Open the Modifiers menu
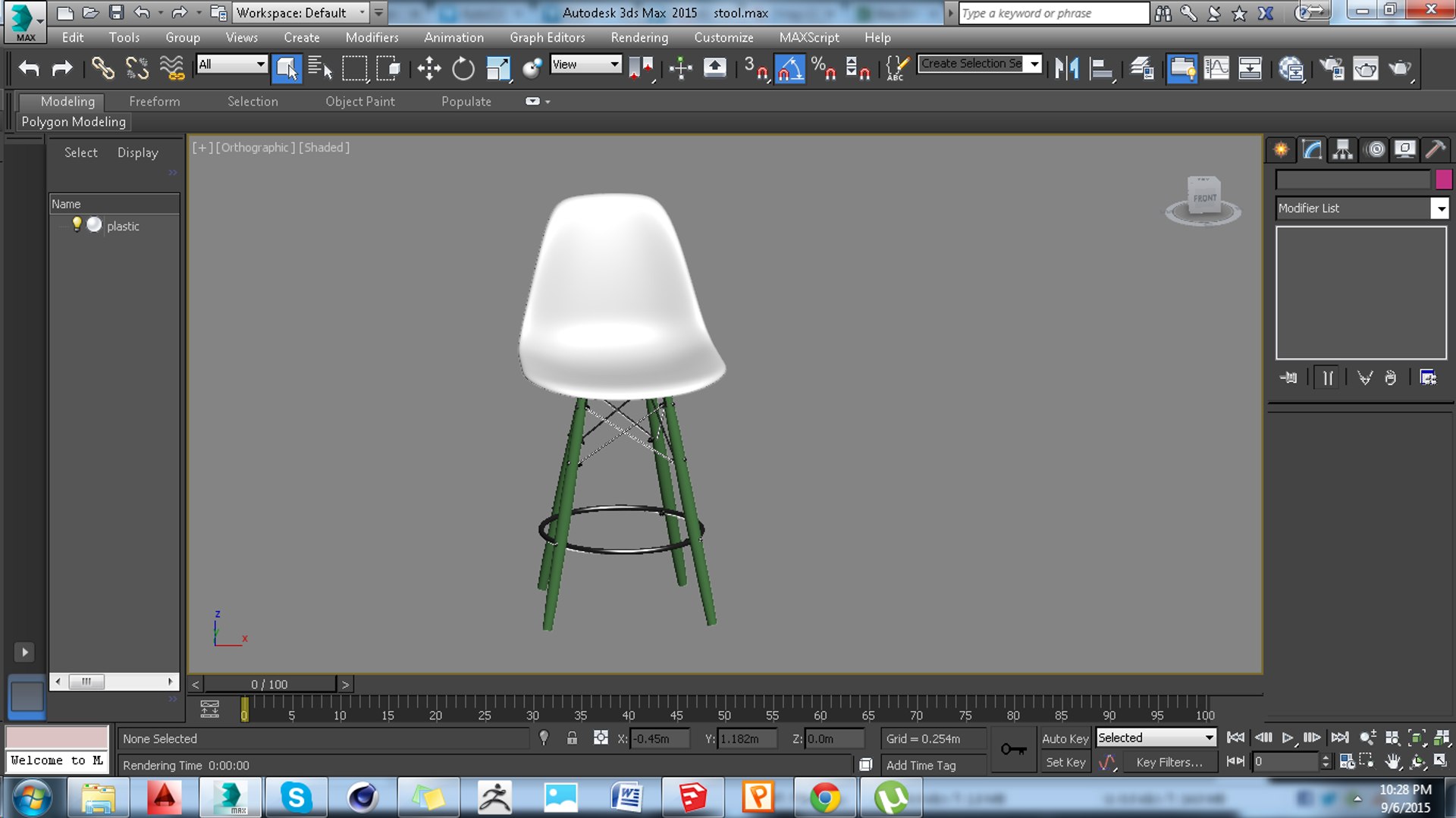 (x=372, y=37)
